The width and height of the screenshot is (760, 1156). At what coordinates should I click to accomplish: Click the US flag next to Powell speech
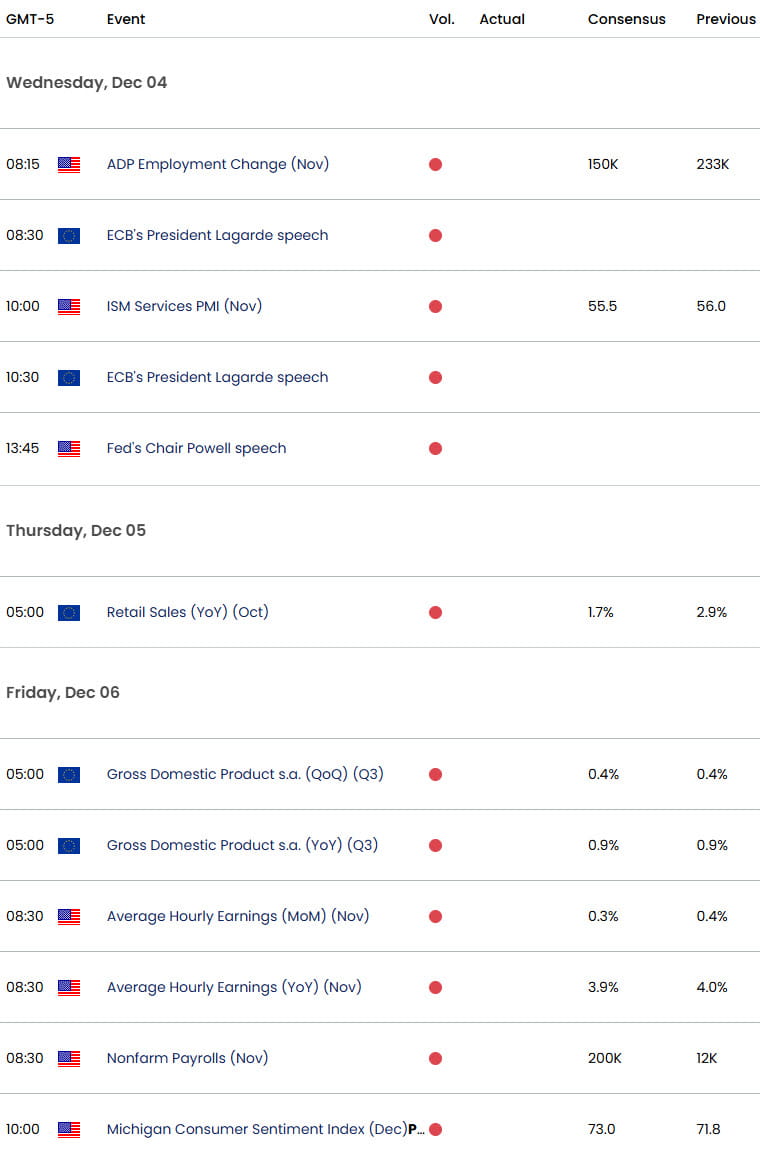(x=68, y=448)
